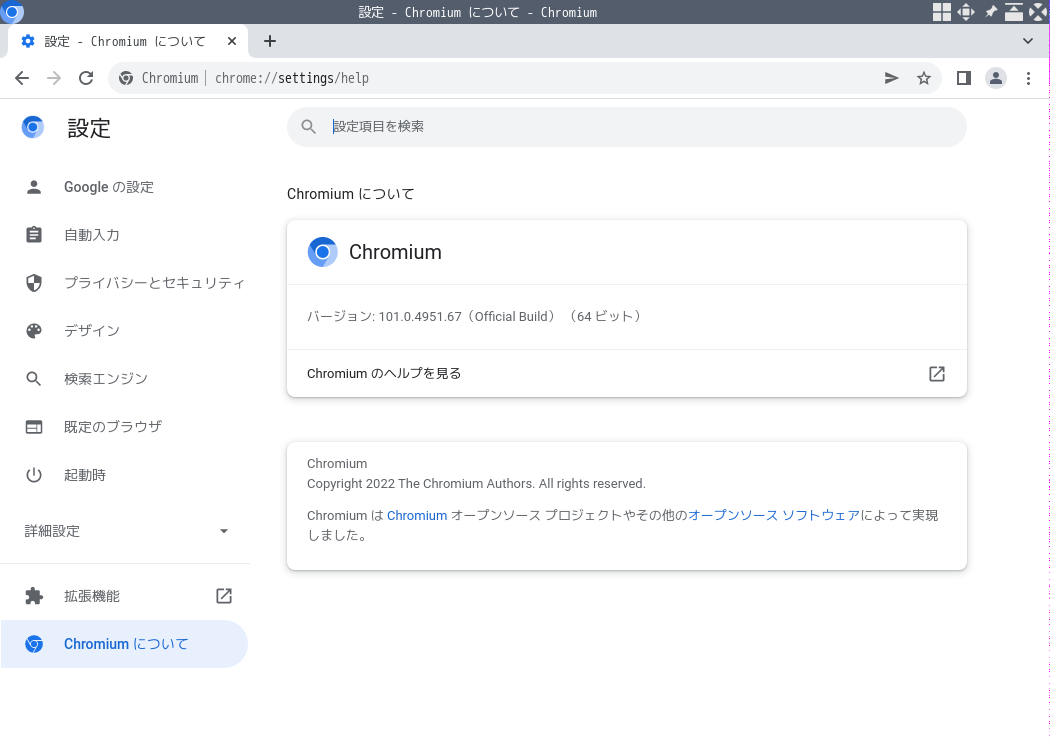Click the Chromium site info icon in address bar

pos(126,78)
